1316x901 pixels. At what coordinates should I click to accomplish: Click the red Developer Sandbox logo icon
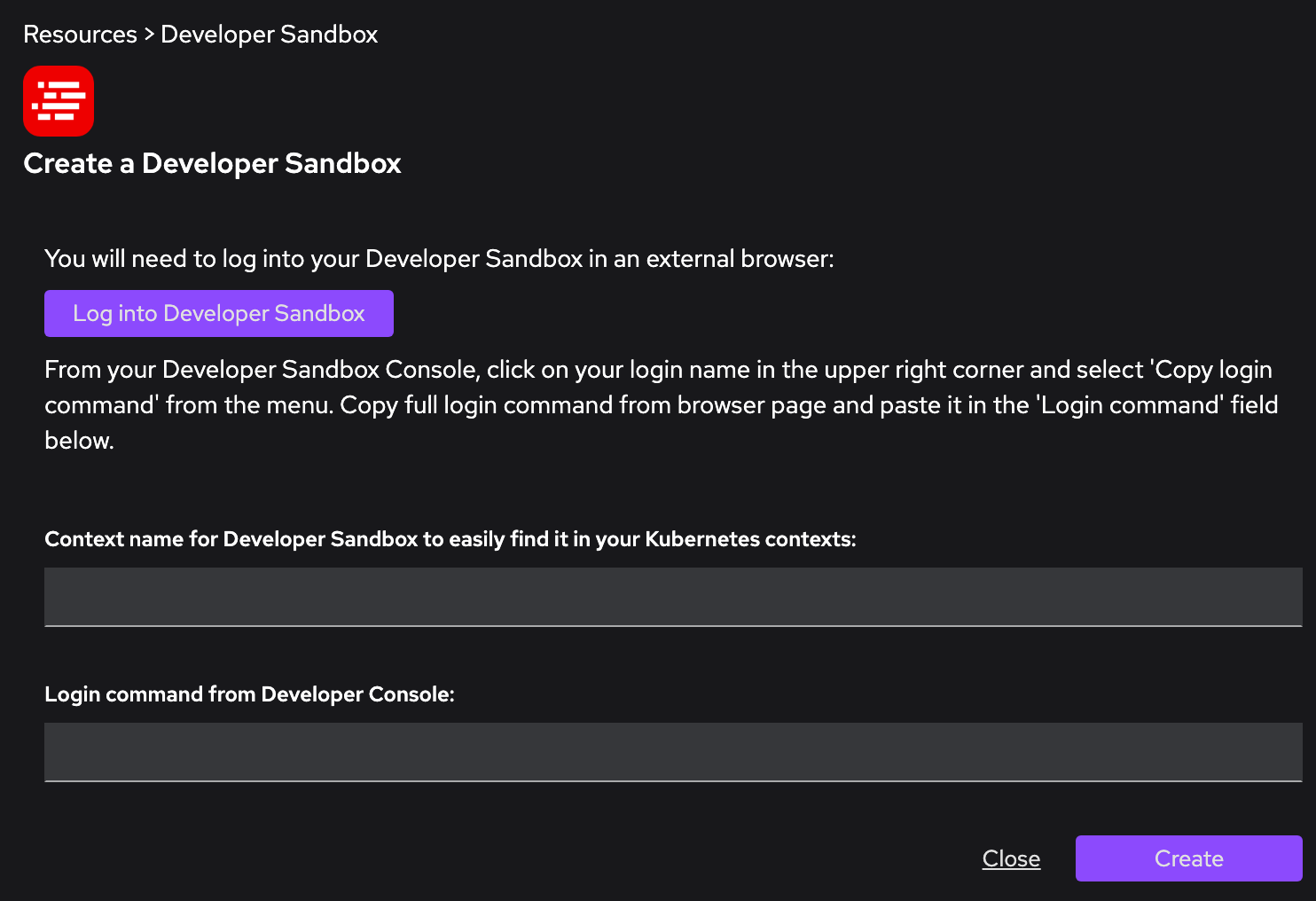59,101
